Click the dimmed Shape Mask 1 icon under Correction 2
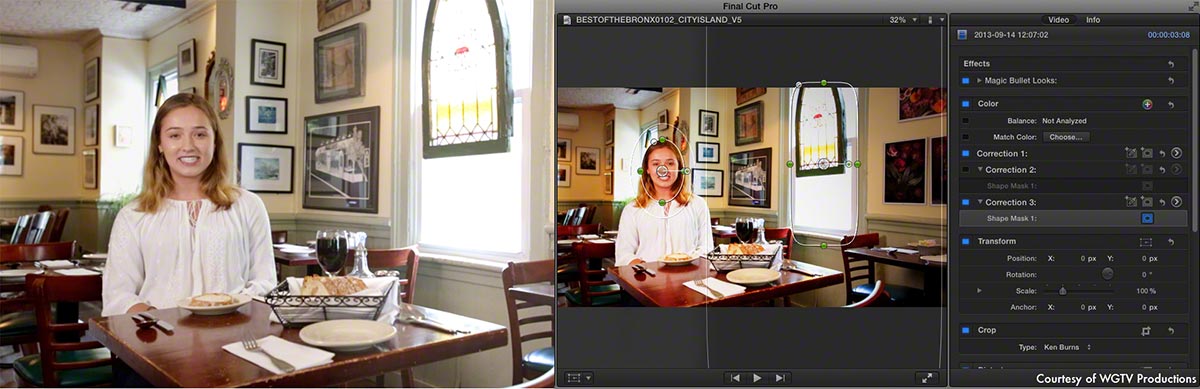Viewport: 1200px width, 389px height. click(1147, 186)
